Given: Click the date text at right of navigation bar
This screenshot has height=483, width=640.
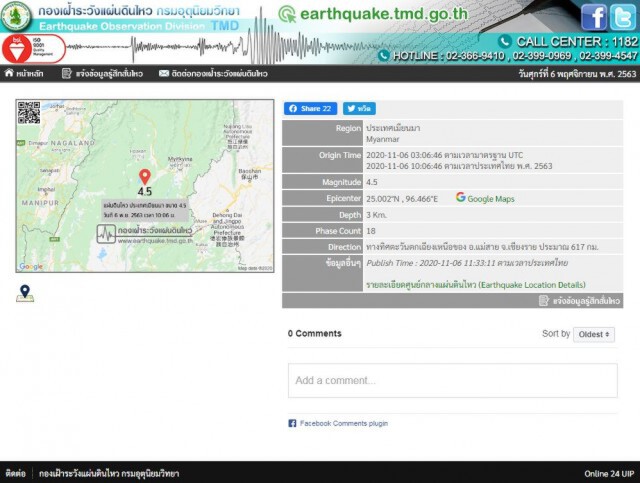Looking at the screenshot, I should point(577,74).
